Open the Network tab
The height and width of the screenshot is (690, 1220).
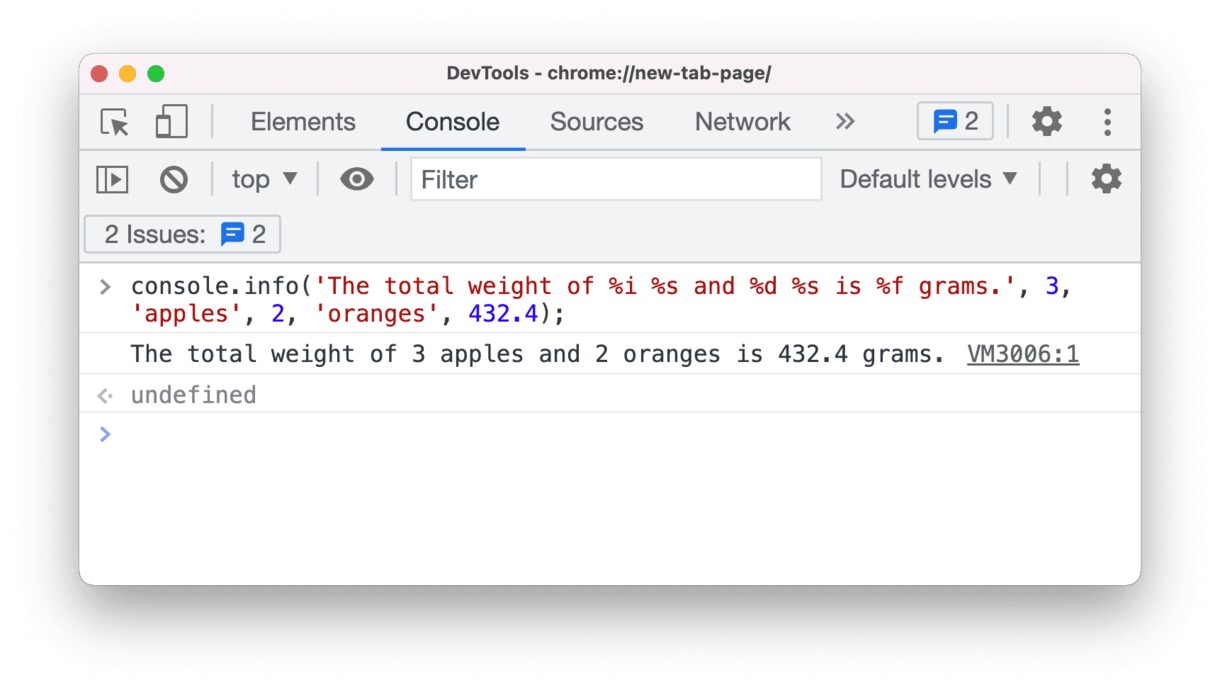coord(742,122)
